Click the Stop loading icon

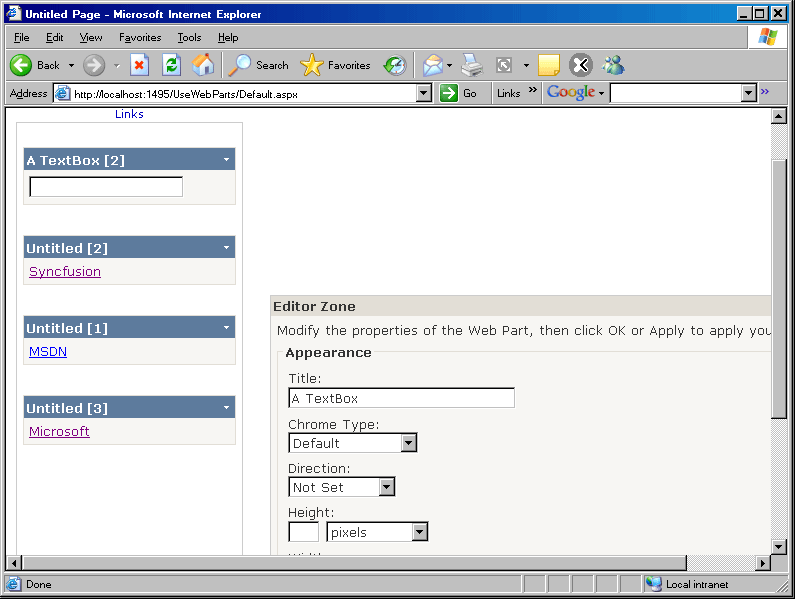pyautogui.click(x=139, y=65)
